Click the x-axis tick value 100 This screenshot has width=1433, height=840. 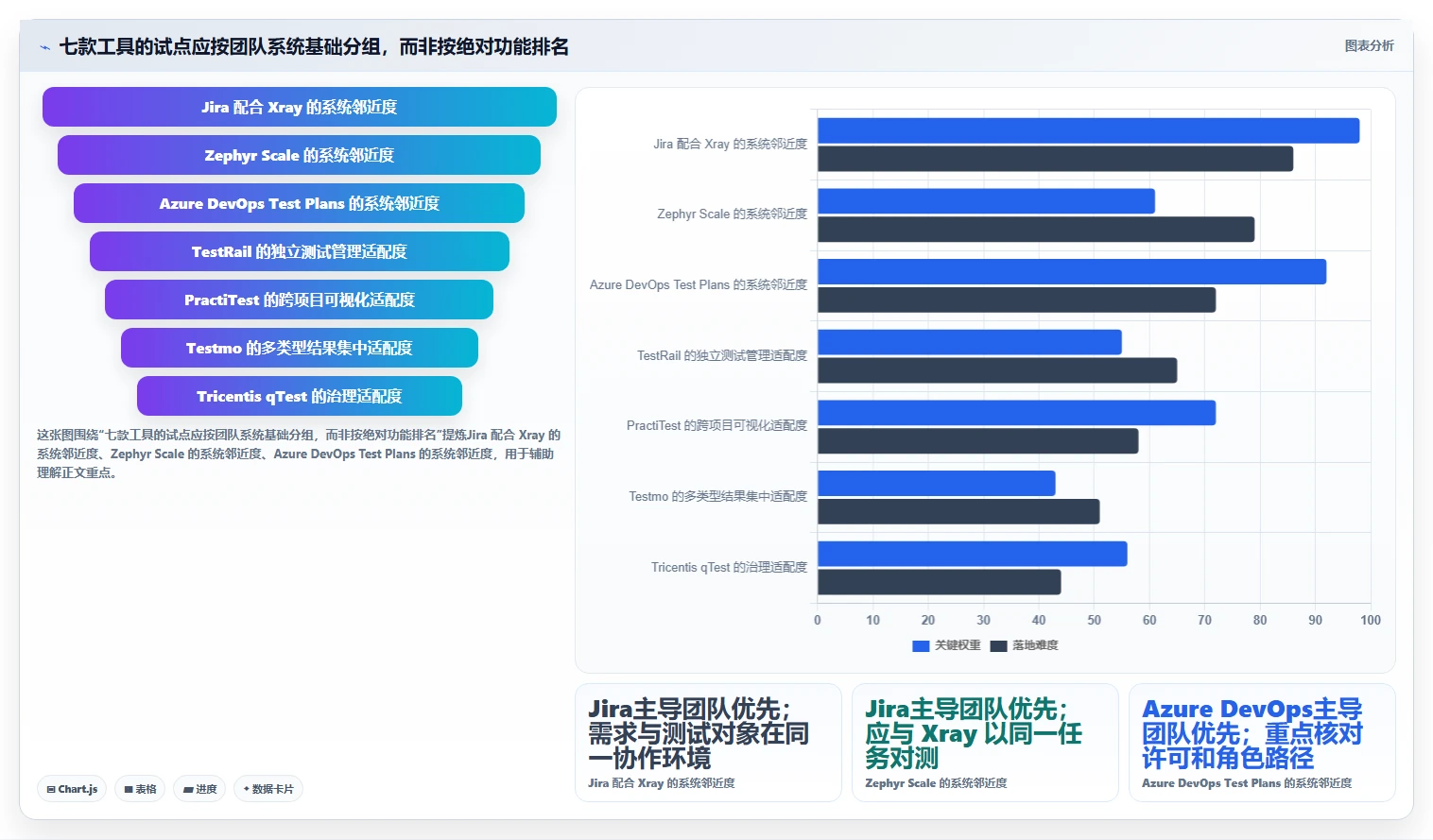click(1370, 620)
